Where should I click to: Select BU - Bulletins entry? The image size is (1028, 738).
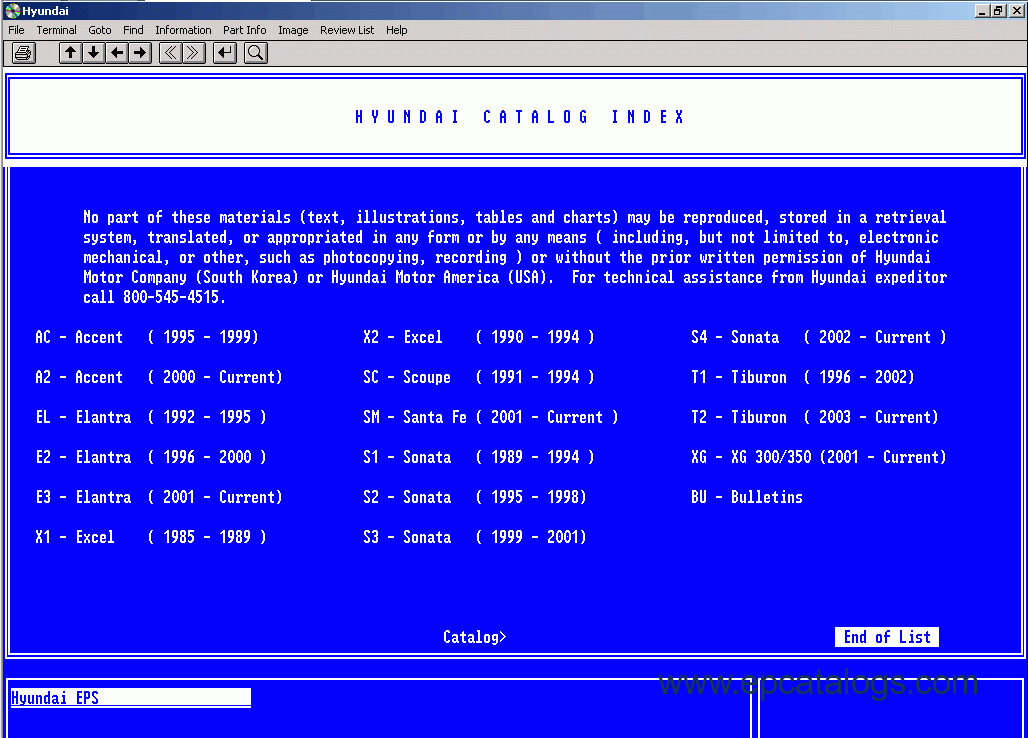[x=747, y=497]
